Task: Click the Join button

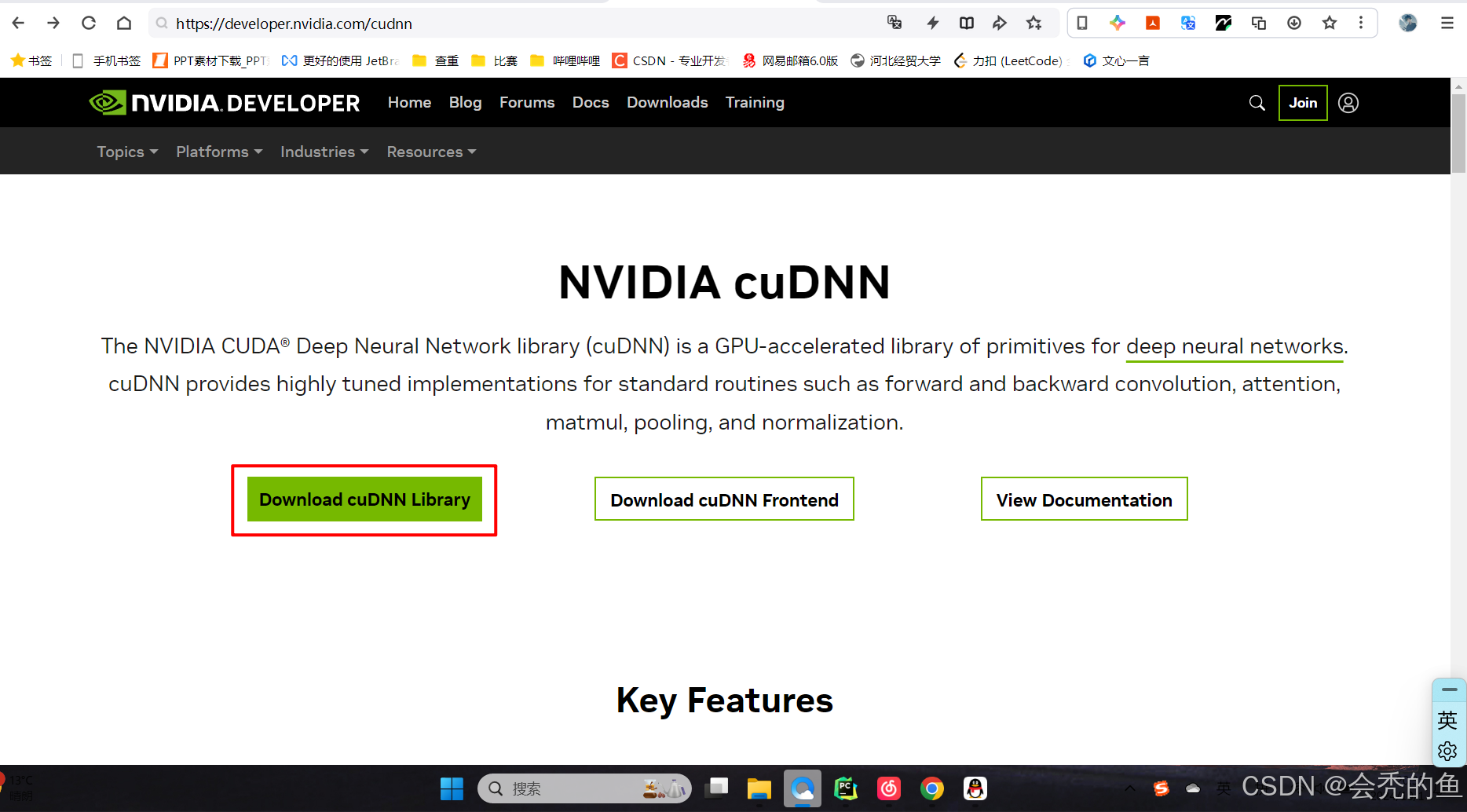Action: click(1303, 103)
